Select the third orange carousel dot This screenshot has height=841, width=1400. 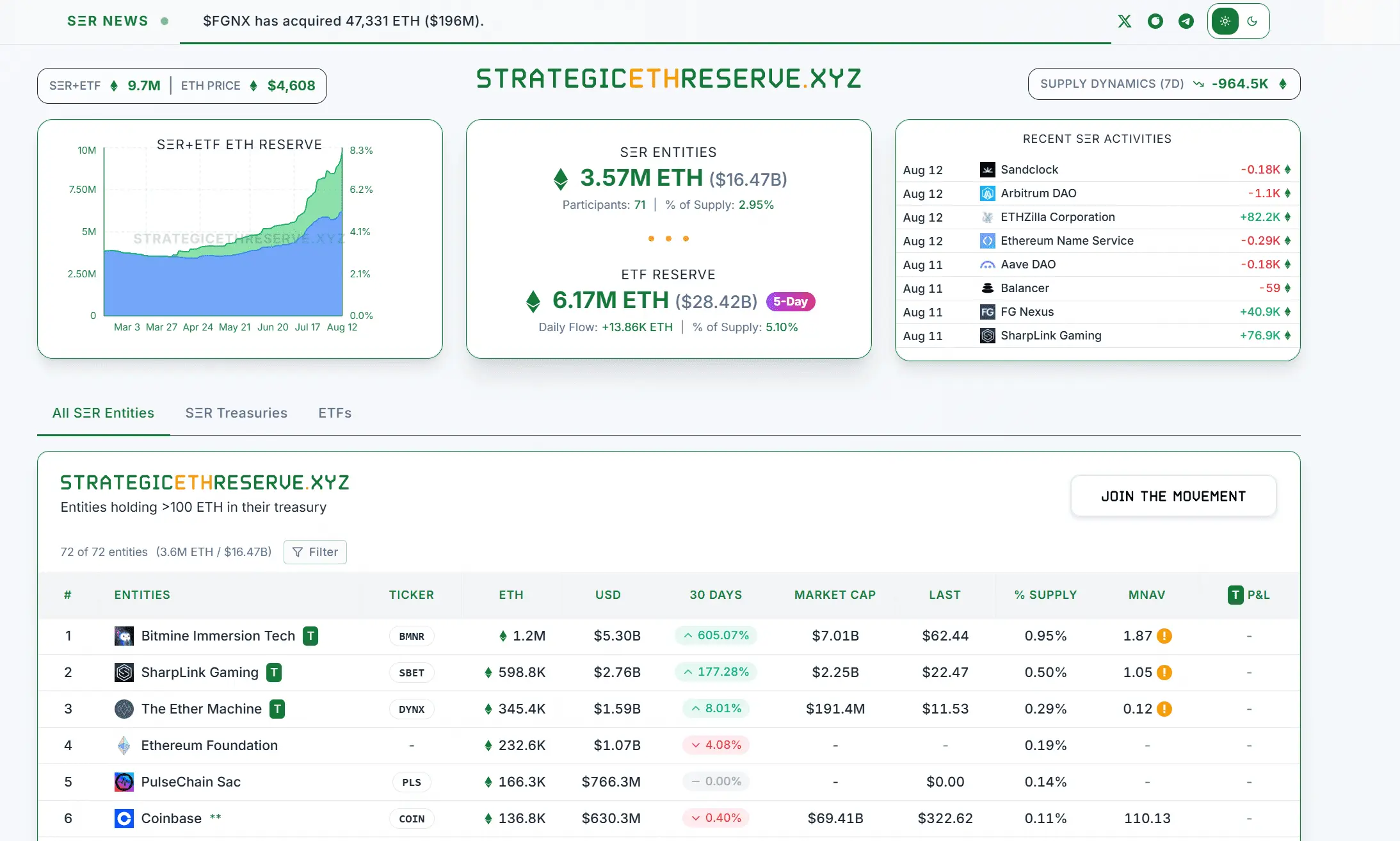tap(686, 238)
